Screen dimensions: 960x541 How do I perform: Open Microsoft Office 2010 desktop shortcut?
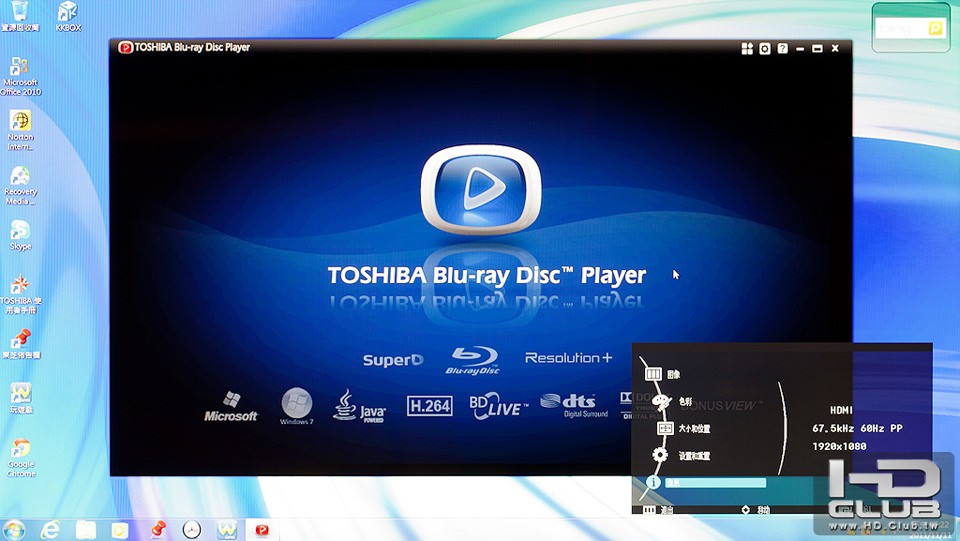(20, 76)
